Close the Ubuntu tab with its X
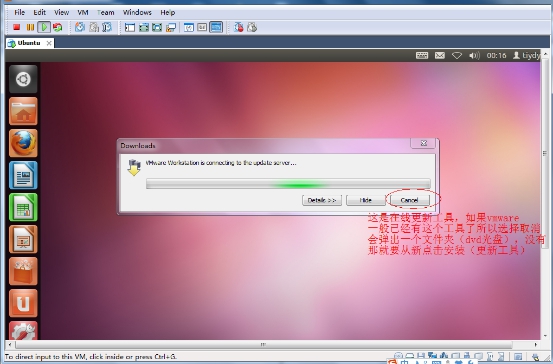The image size is (553, 364). pos(49,43)
